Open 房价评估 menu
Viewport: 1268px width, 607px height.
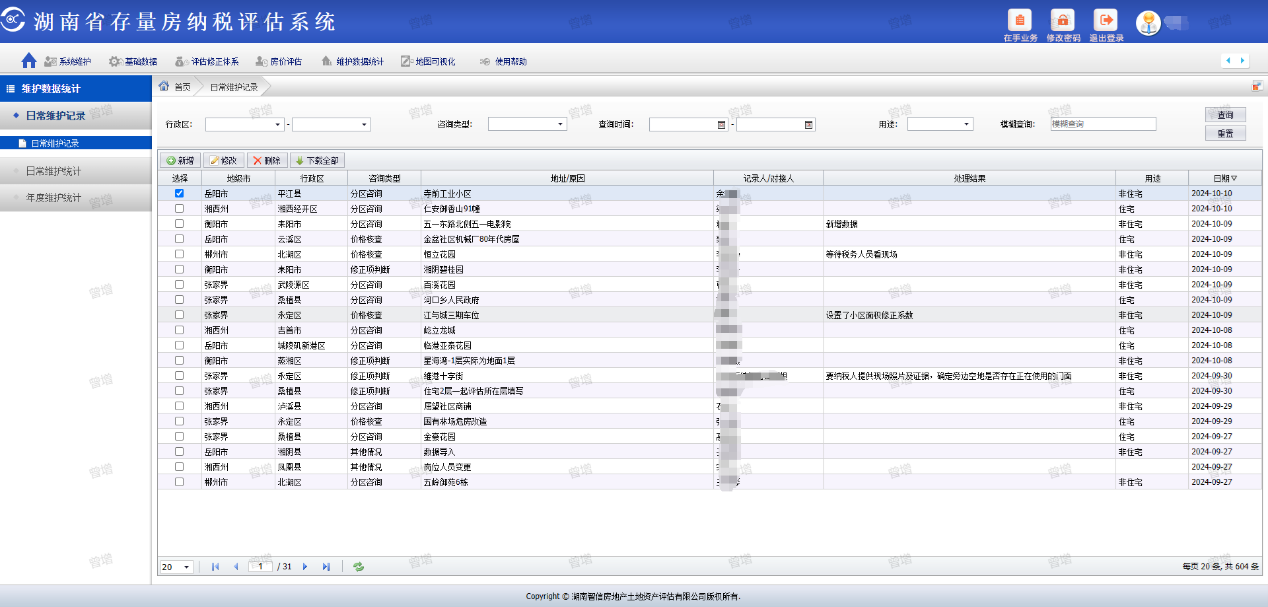[279, 61]
